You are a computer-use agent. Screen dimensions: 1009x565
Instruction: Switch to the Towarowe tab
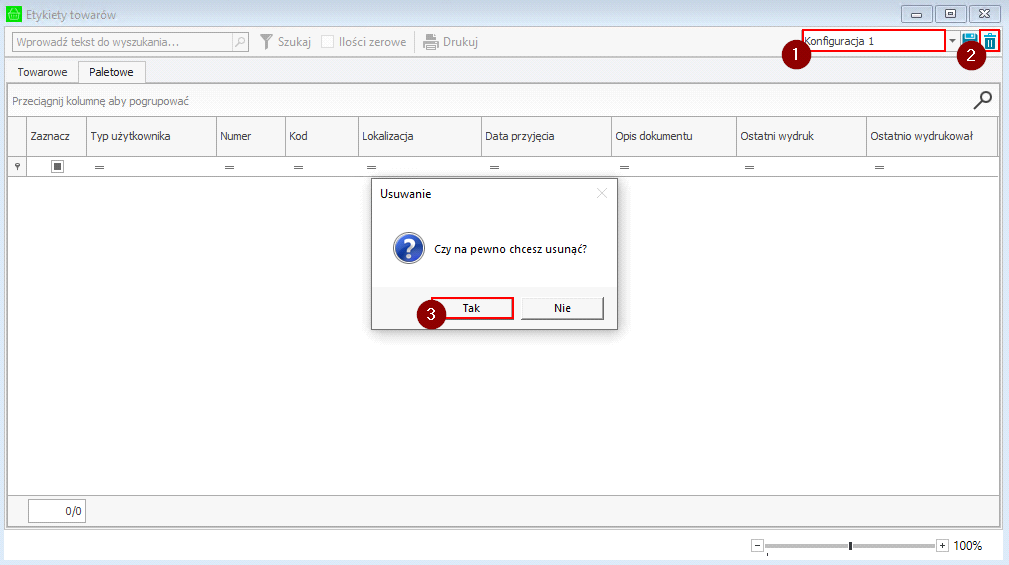pos(42,72)
